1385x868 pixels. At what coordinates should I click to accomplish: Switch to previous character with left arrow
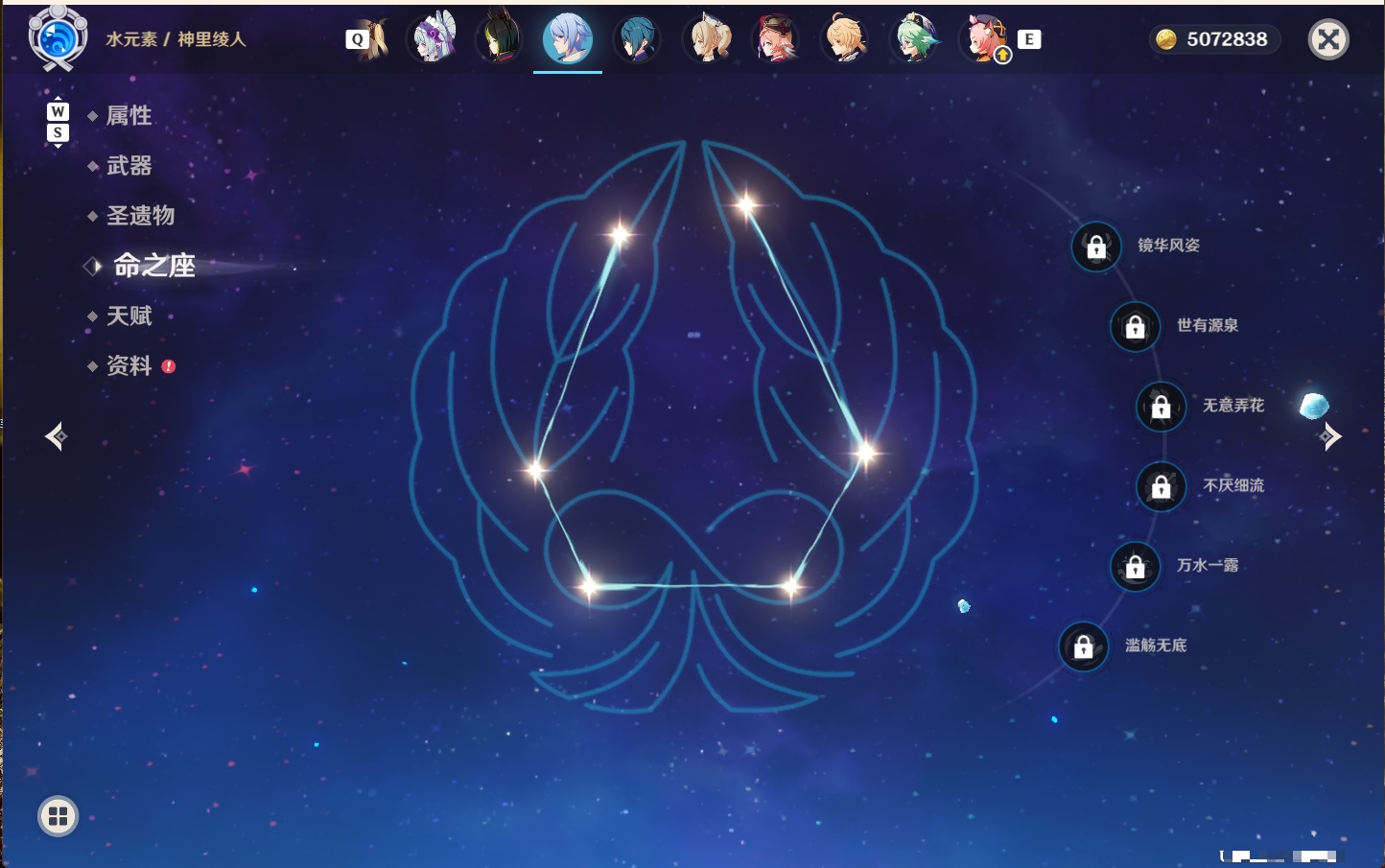pos(56,436)
